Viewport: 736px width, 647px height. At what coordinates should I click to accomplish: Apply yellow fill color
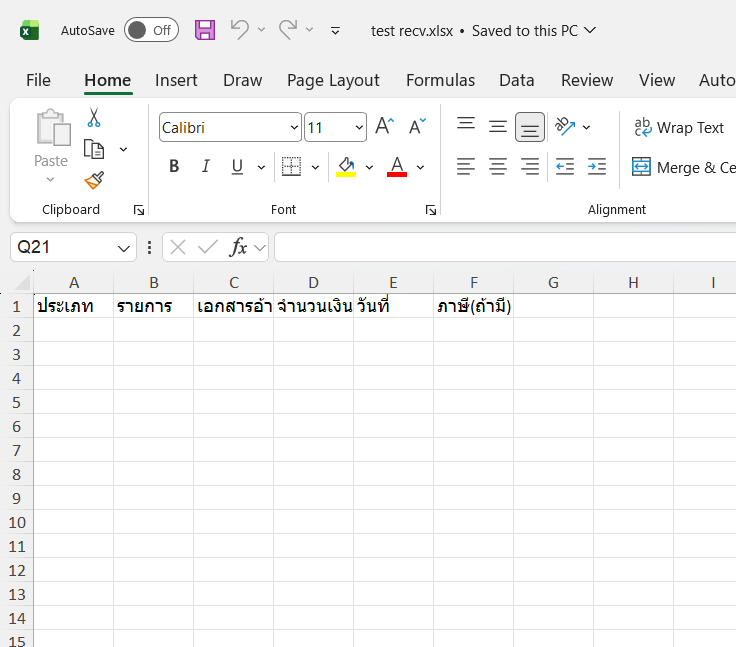pos(346,166)
